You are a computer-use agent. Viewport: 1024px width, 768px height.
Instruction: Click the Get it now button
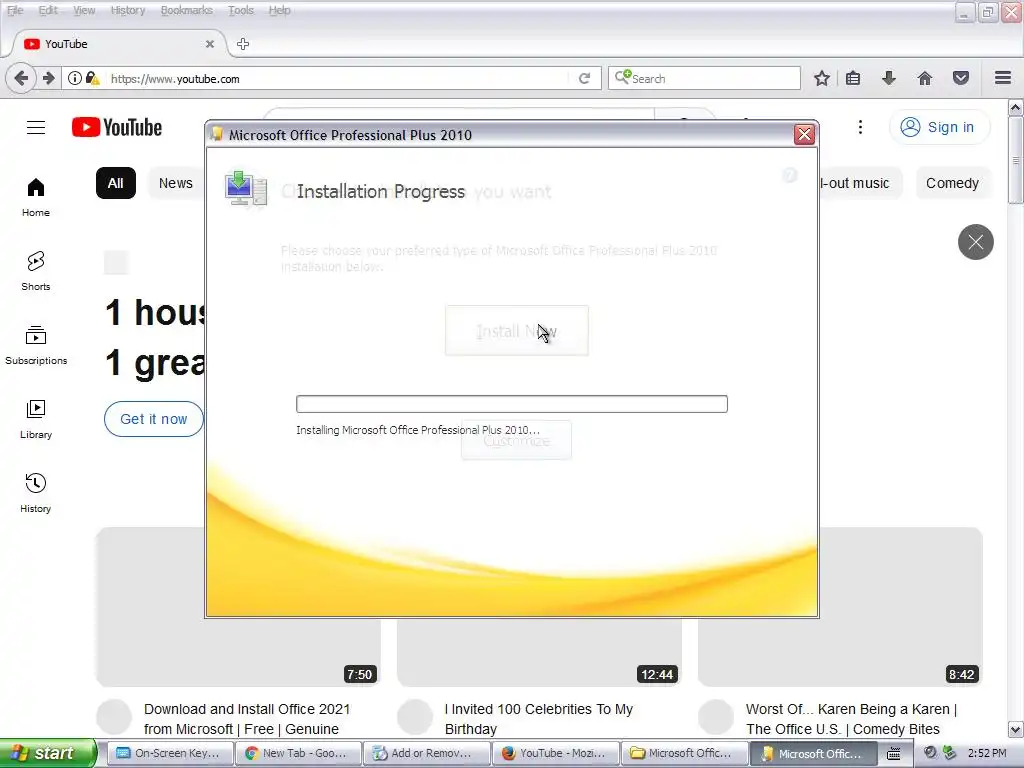point(153,419)
